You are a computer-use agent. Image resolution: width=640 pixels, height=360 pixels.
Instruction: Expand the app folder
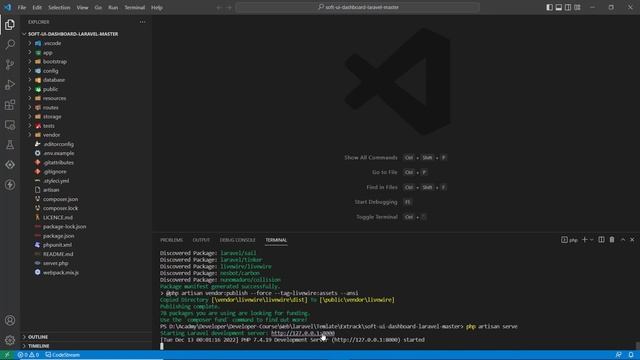86,53
